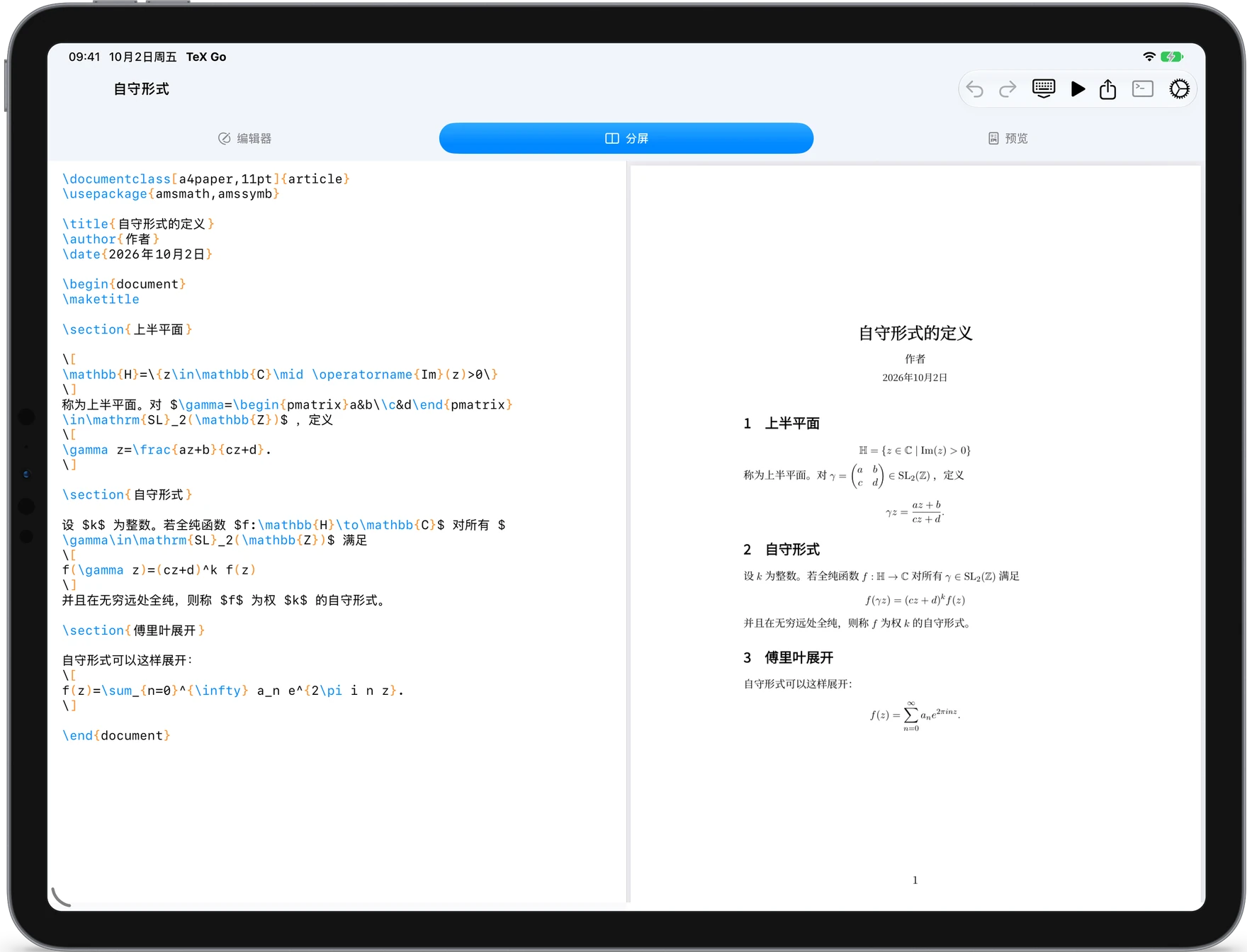Place cursor on the \documentclass line
Screen dimensions: 1247x952
pos(206,179)
